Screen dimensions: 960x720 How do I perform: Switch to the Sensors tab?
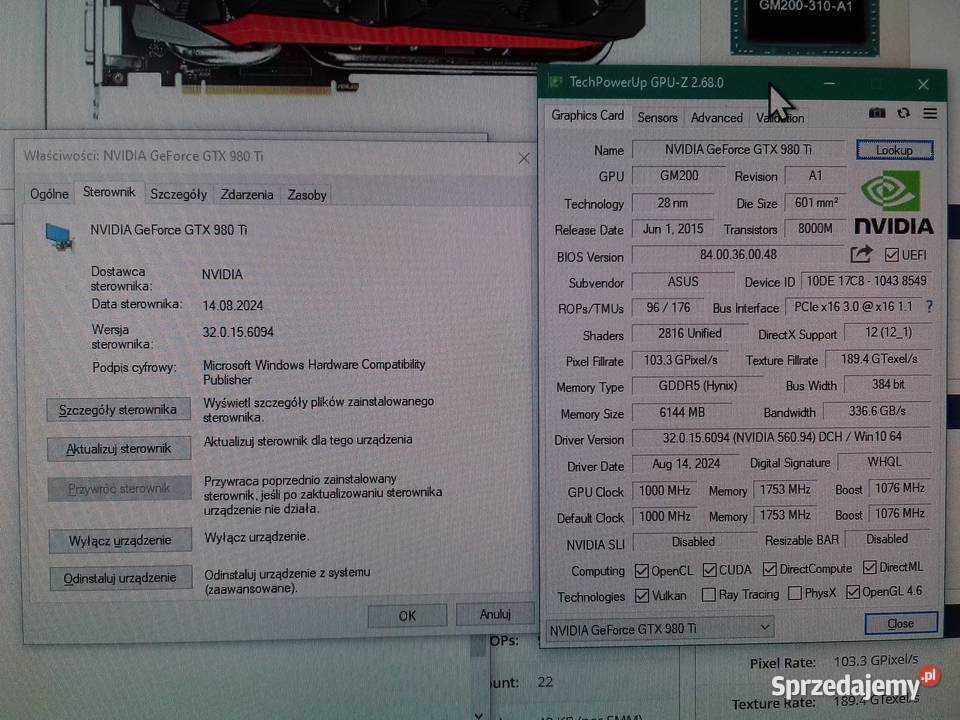(x=657, y=117)
